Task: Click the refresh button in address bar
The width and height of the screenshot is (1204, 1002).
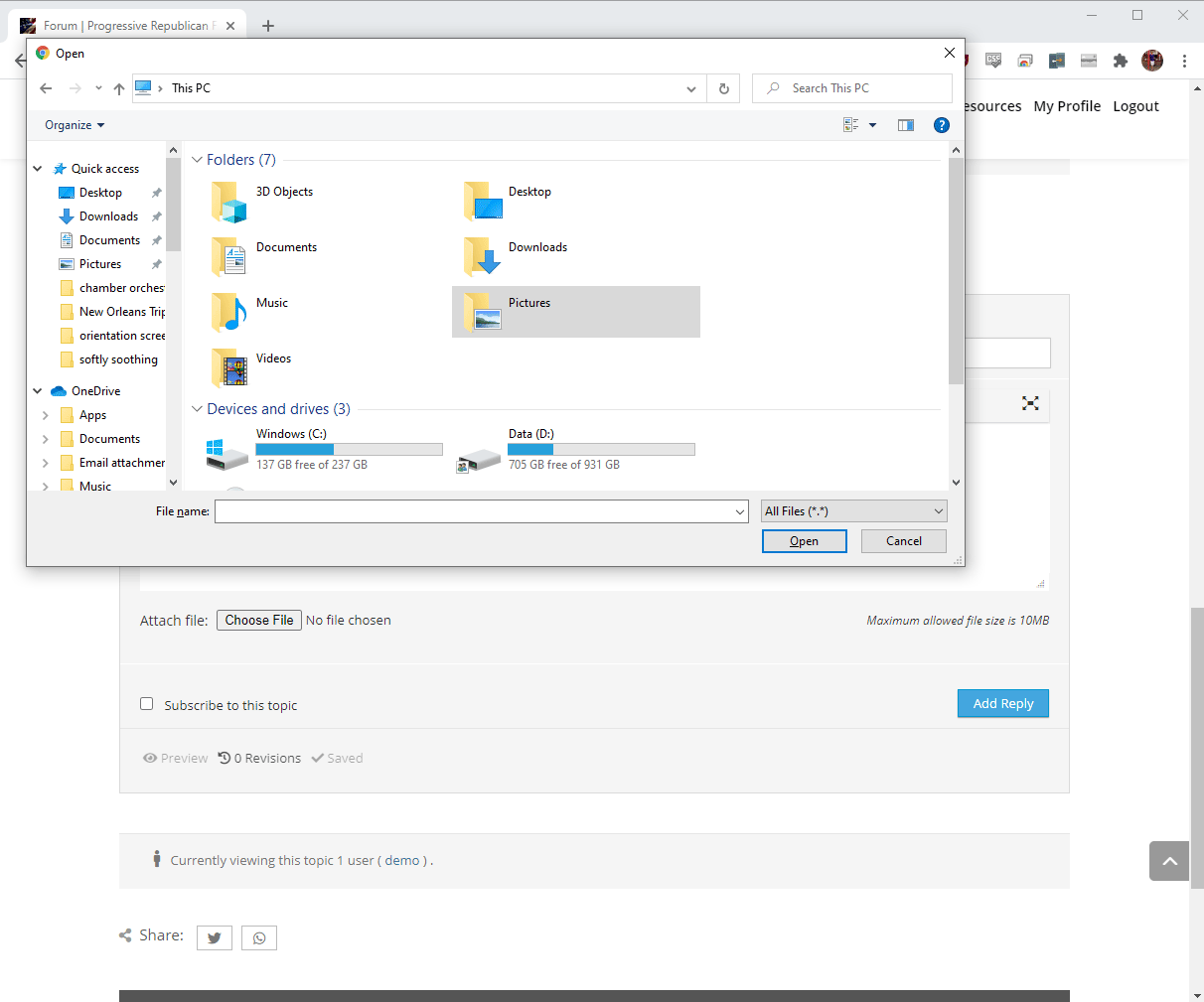Action: pyautogui.click(x=723, y=88)
